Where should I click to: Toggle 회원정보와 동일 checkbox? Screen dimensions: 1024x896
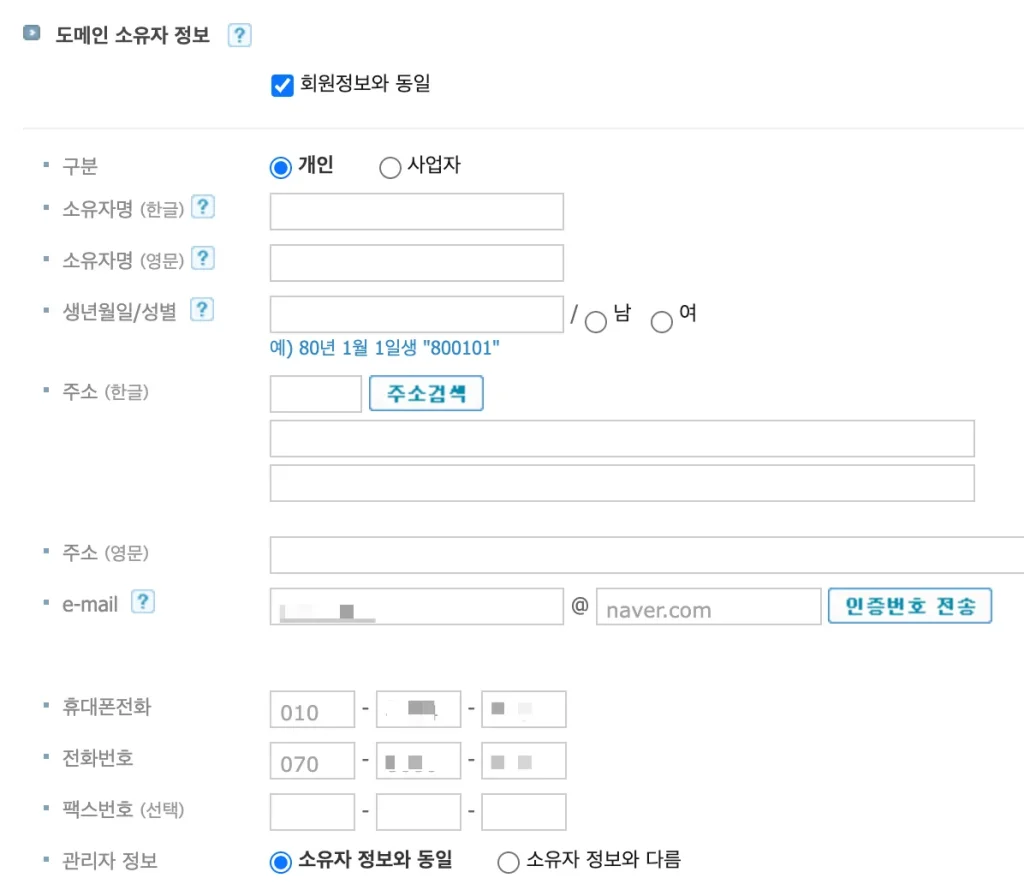click(x=282, y=86)
